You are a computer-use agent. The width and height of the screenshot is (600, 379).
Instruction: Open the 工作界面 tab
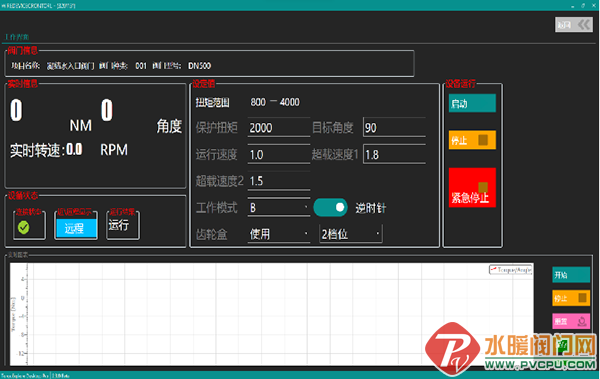point(16,37)
